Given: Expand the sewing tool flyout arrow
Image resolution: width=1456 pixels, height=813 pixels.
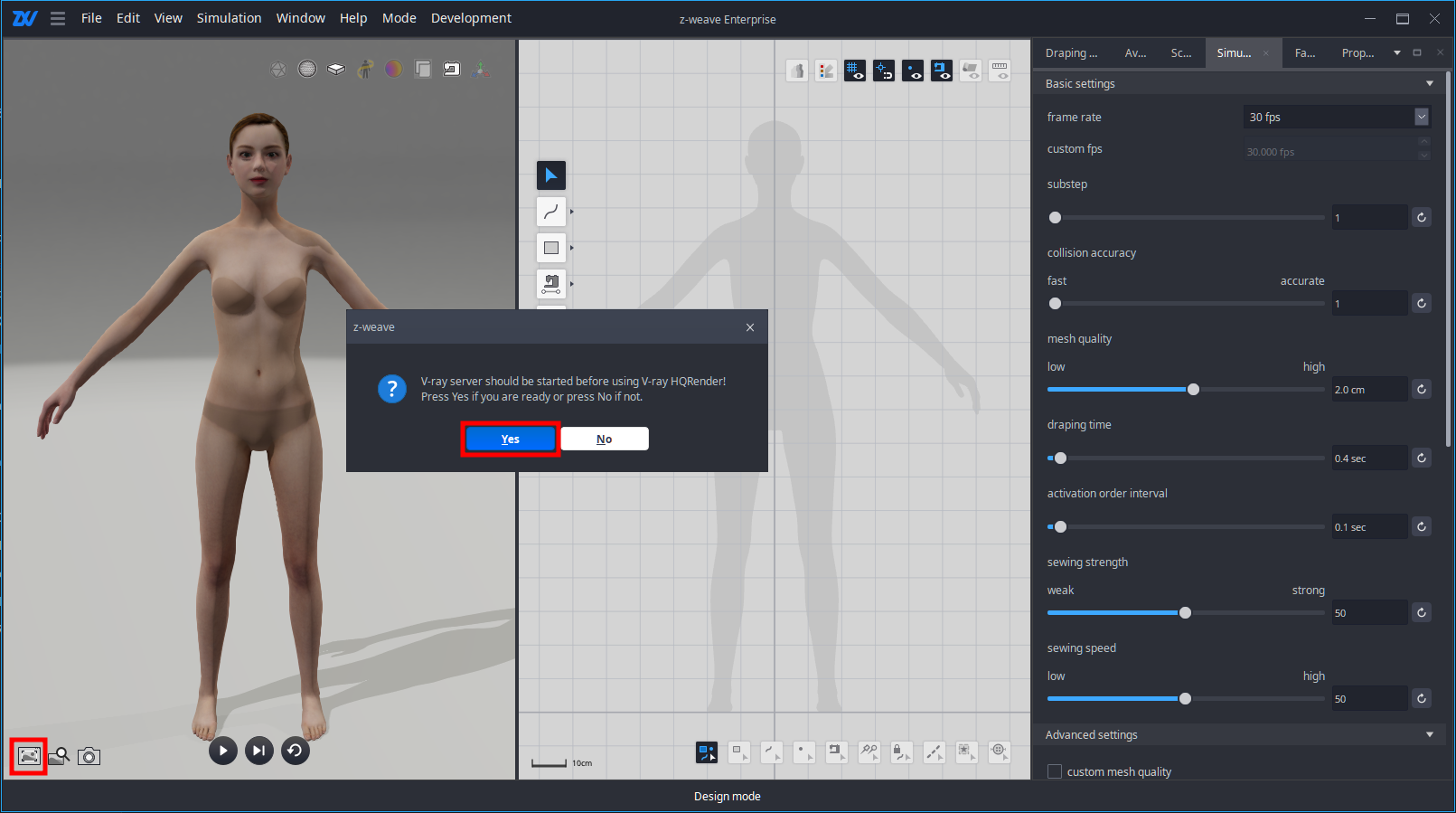Looking at the screenshot, I should coord(571,284).
